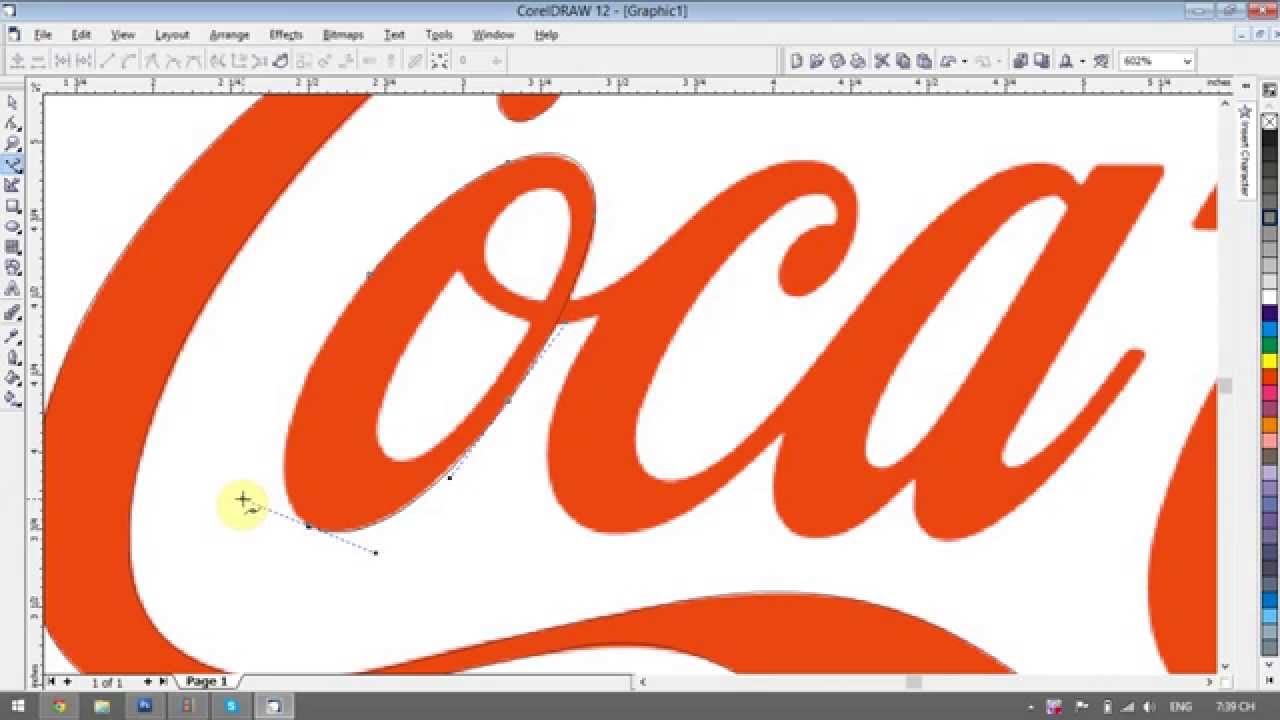This screenshot has height=720, width=1280.
Task: Select the Basic Shapes tool
Action: [13, 268]
